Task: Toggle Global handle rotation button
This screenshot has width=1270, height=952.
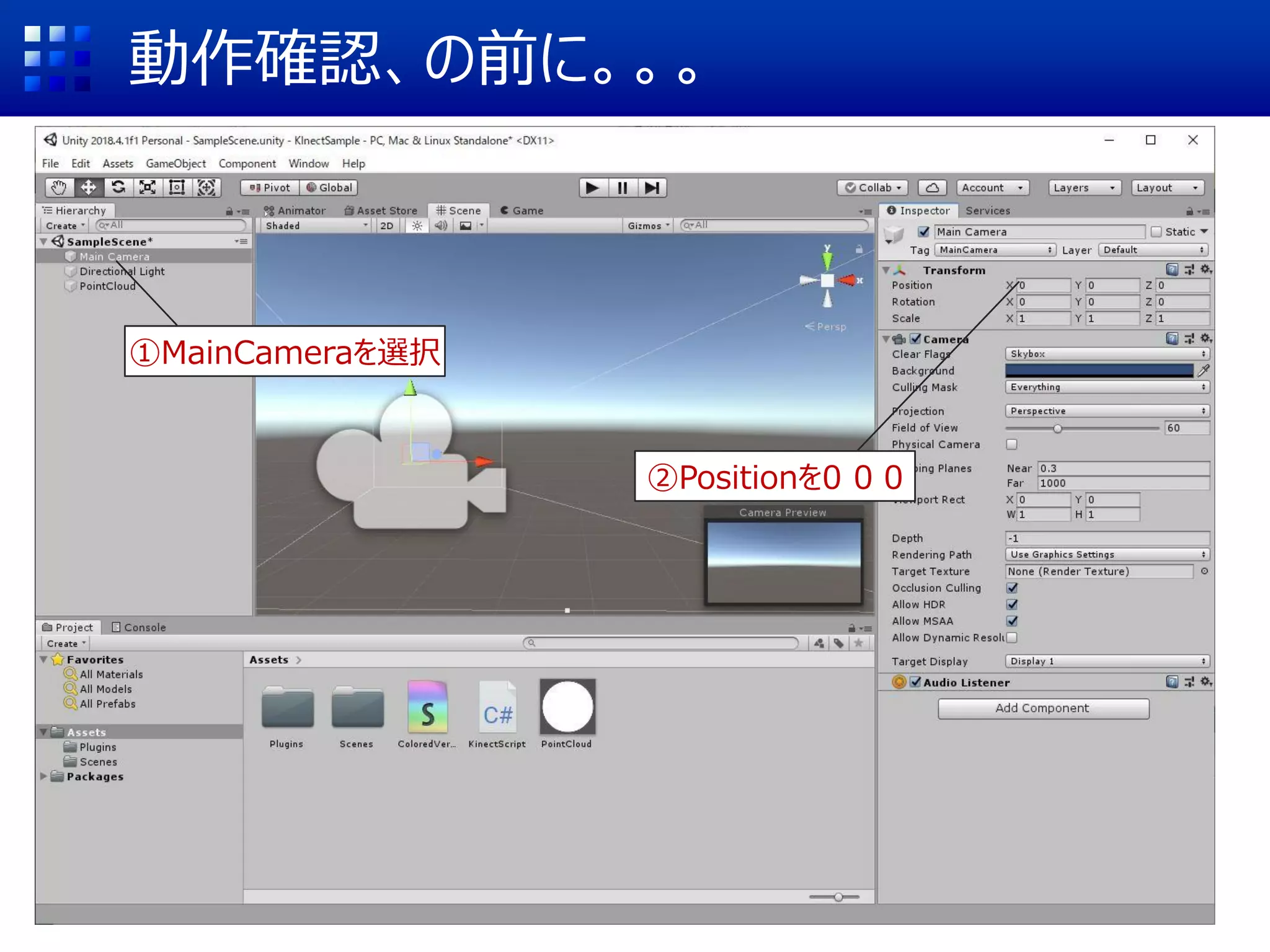Action: [329, 188]
